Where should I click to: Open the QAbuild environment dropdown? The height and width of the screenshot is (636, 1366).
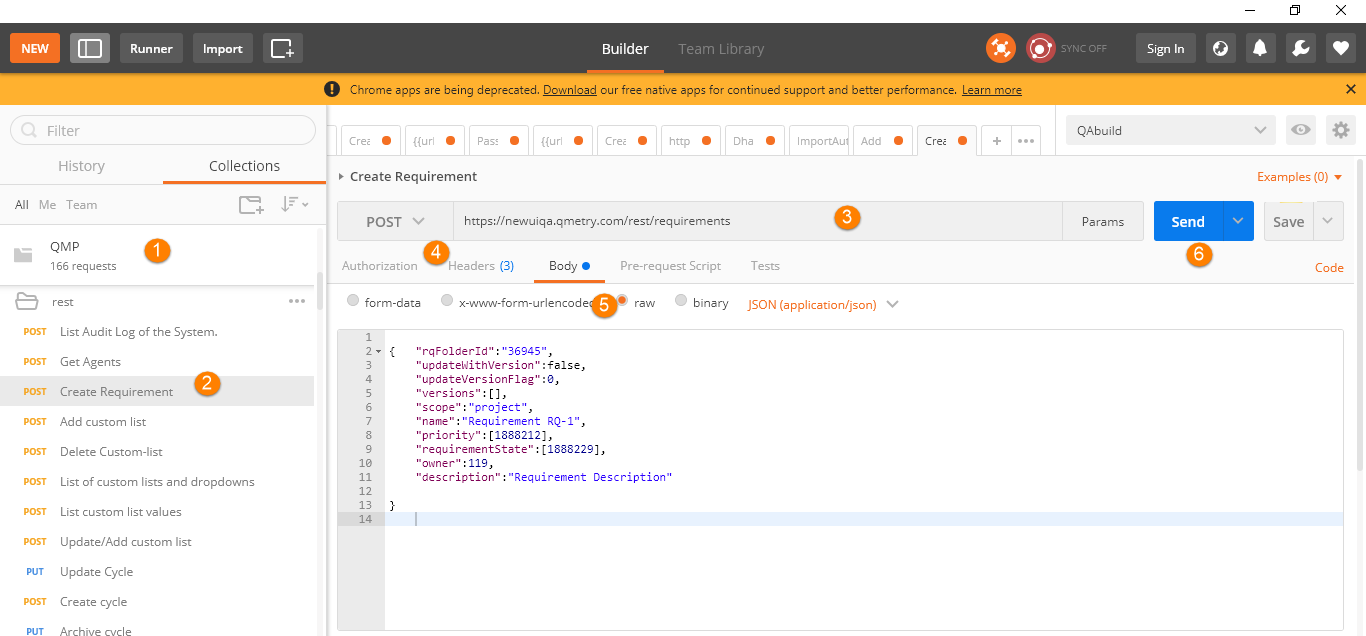(1170, 130)
